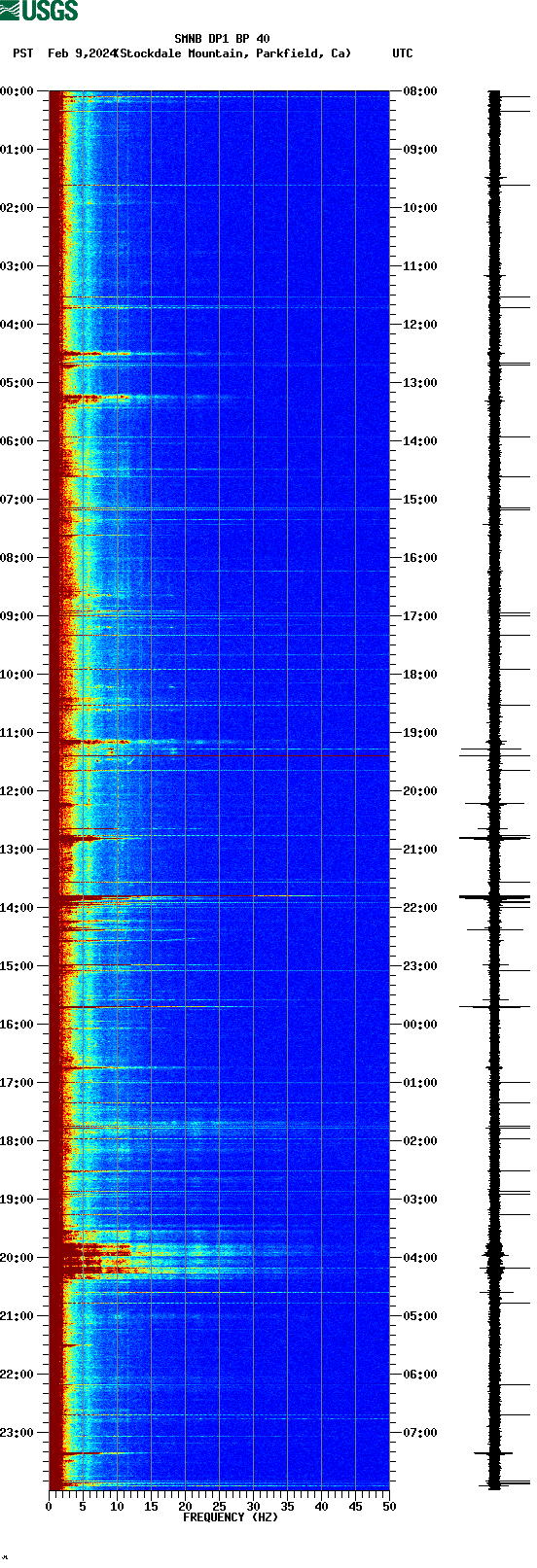Select the title text SMNB DP1 BP 40
Viewport: 537px width, 1568px height.
click(222, 39)
